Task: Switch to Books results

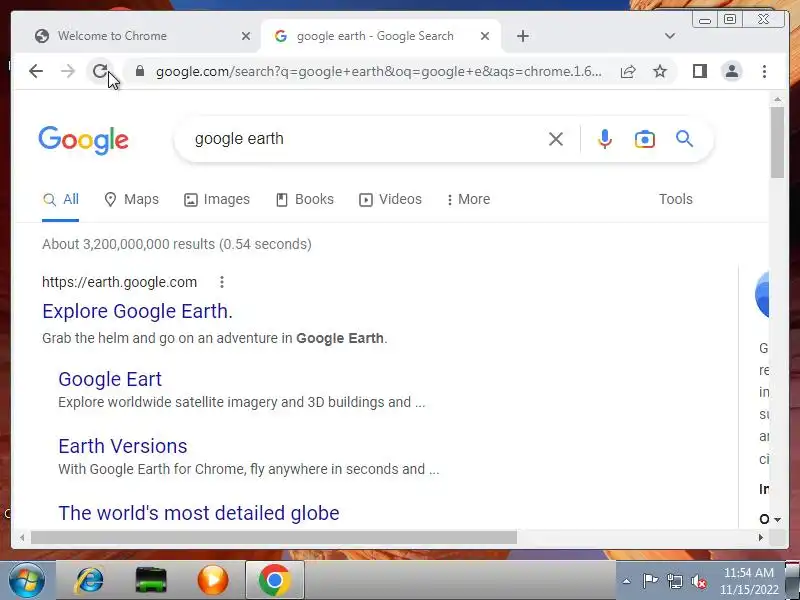Action: coord(305,199)
